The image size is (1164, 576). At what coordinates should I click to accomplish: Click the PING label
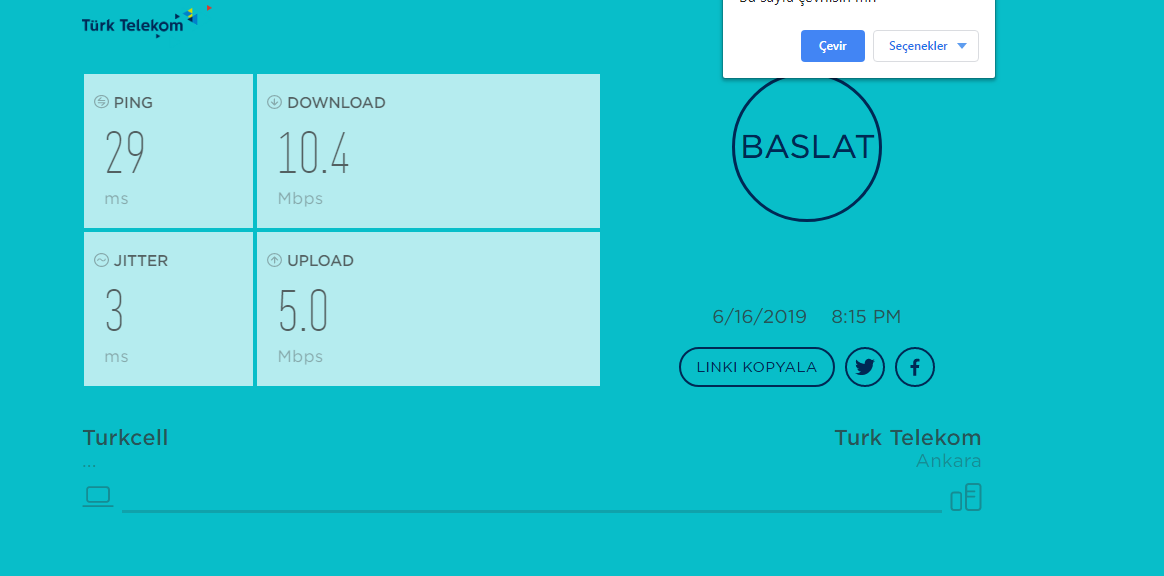pos(134,103)
